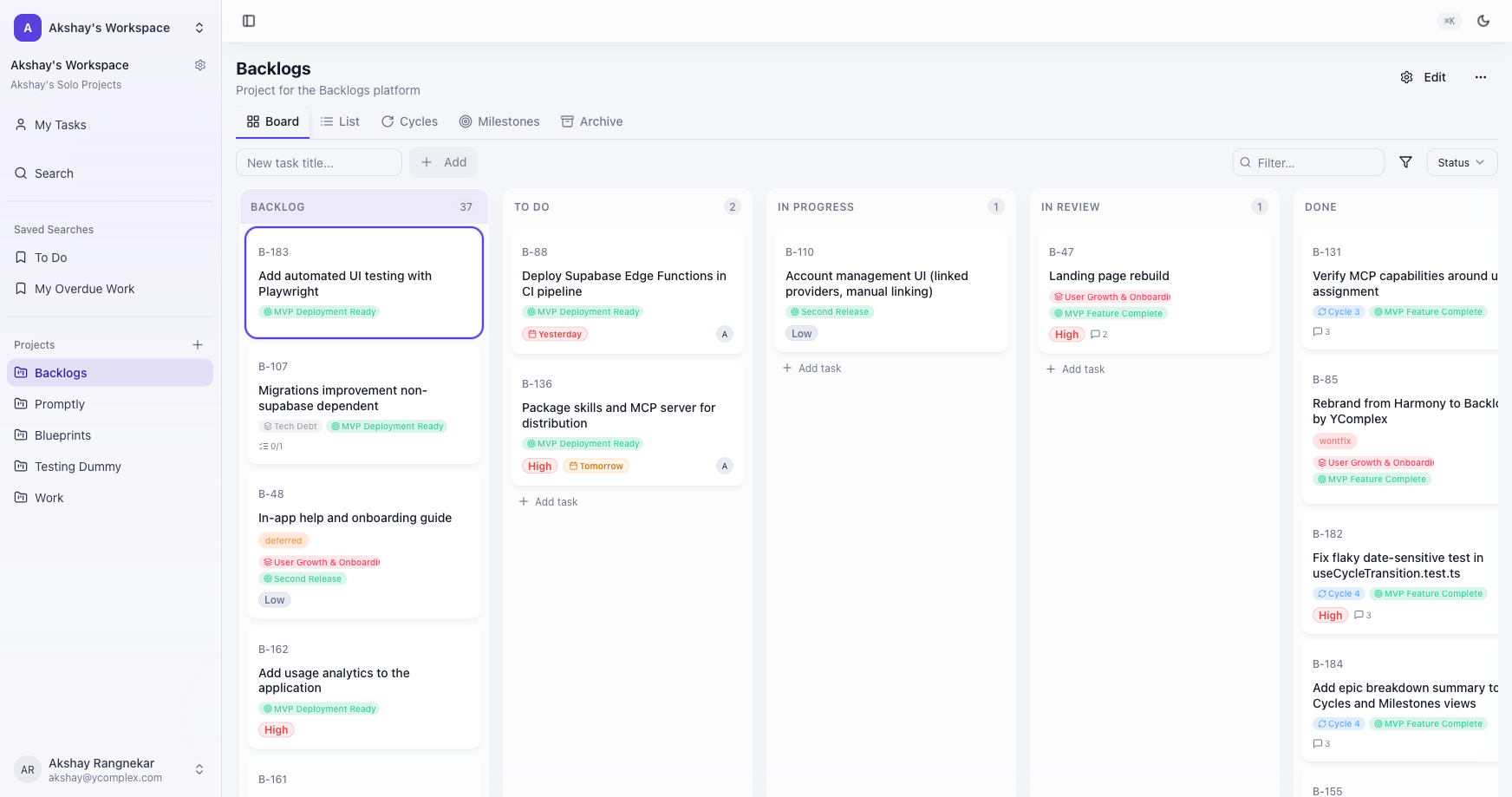This screenshot has width=1512, height=797.
Task: Click the High priority badge on B-136
Action: pyautogui.click(x=539, y=466)
